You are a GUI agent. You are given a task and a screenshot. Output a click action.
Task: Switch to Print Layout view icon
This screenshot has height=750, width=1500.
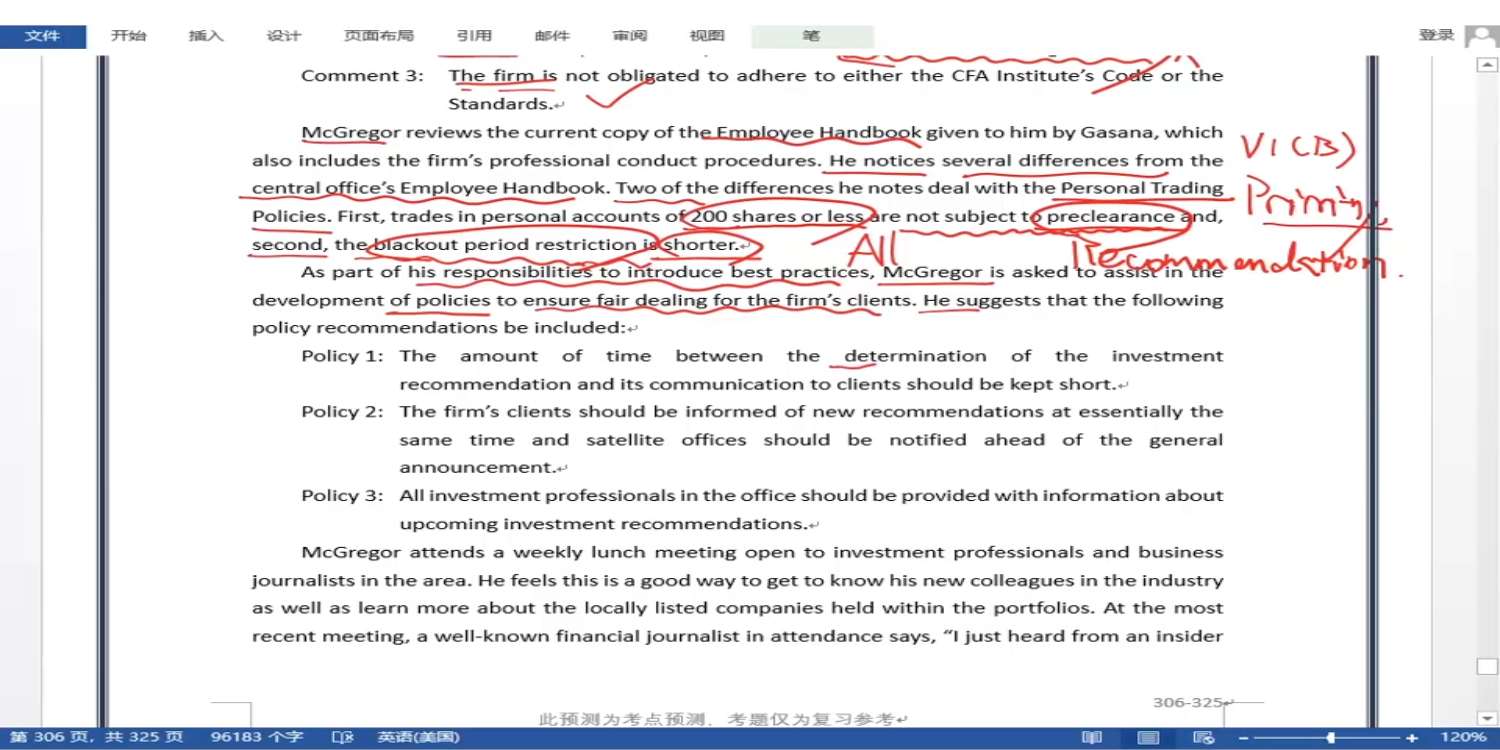(x=1149, y=738)
